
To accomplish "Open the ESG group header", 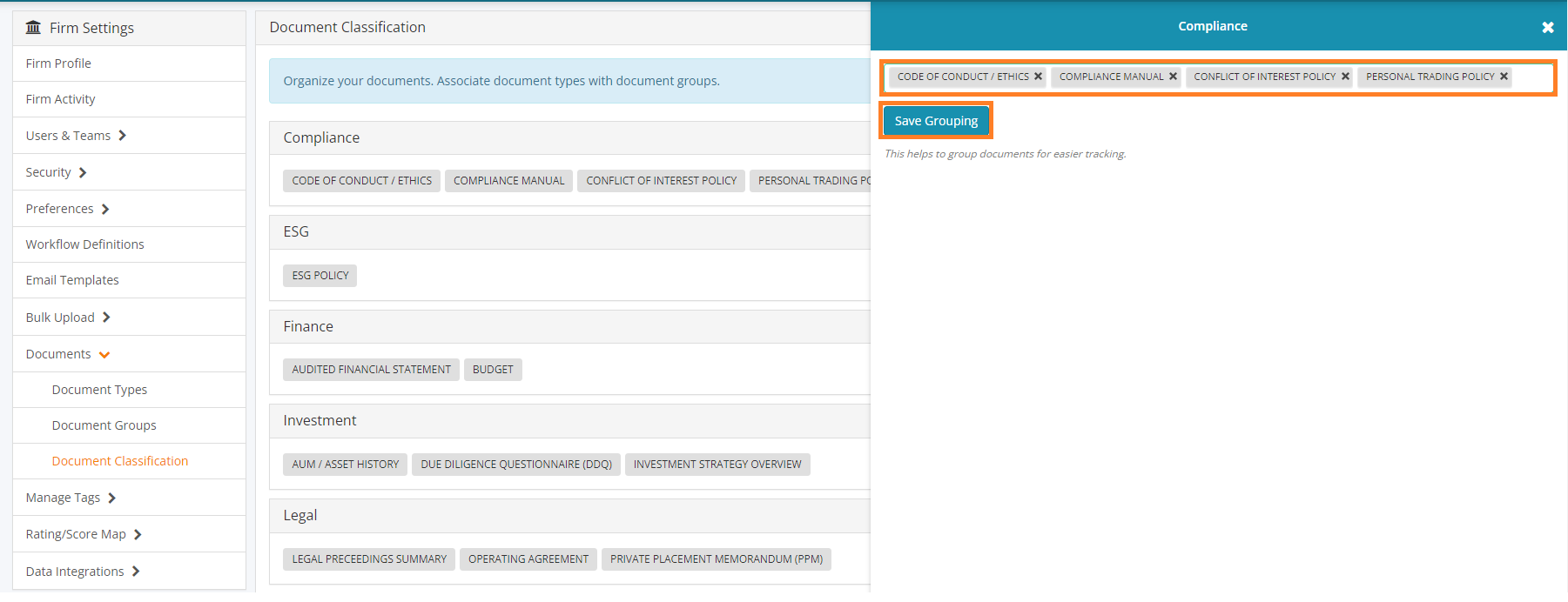I will coord(569,231).
